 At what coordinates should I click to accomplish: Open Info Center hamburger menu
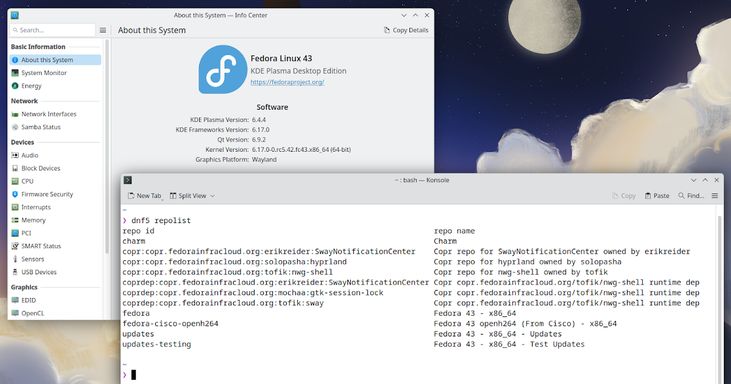(103, 30)
